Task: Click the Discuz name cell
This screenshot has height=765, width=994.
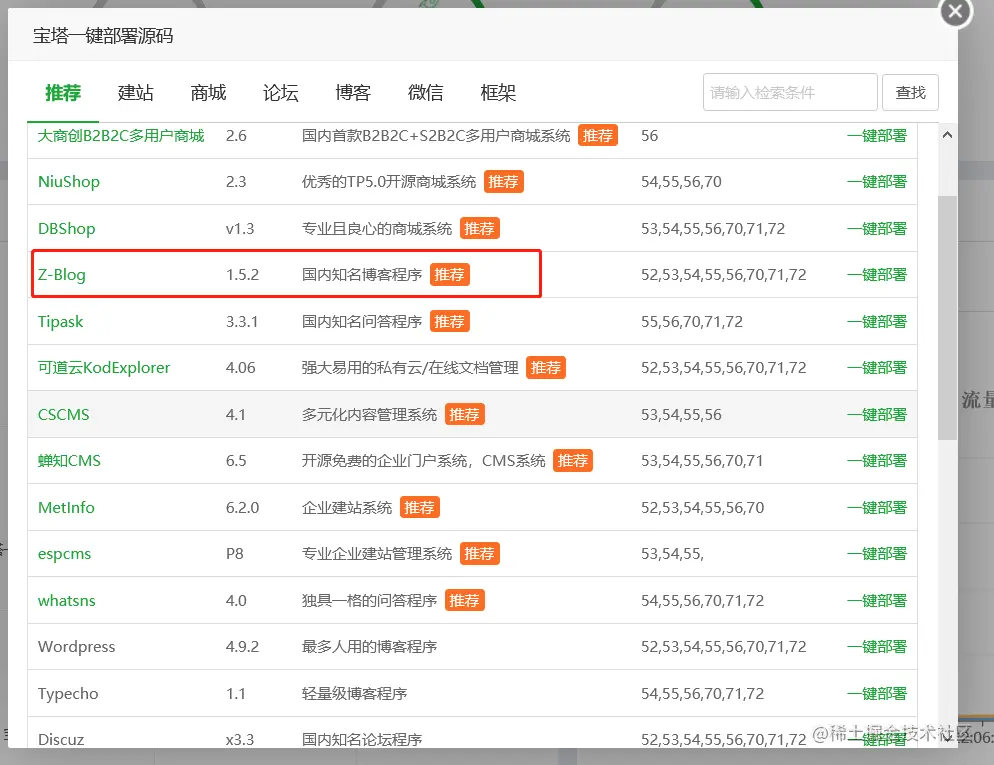Action: coord(61,740)
